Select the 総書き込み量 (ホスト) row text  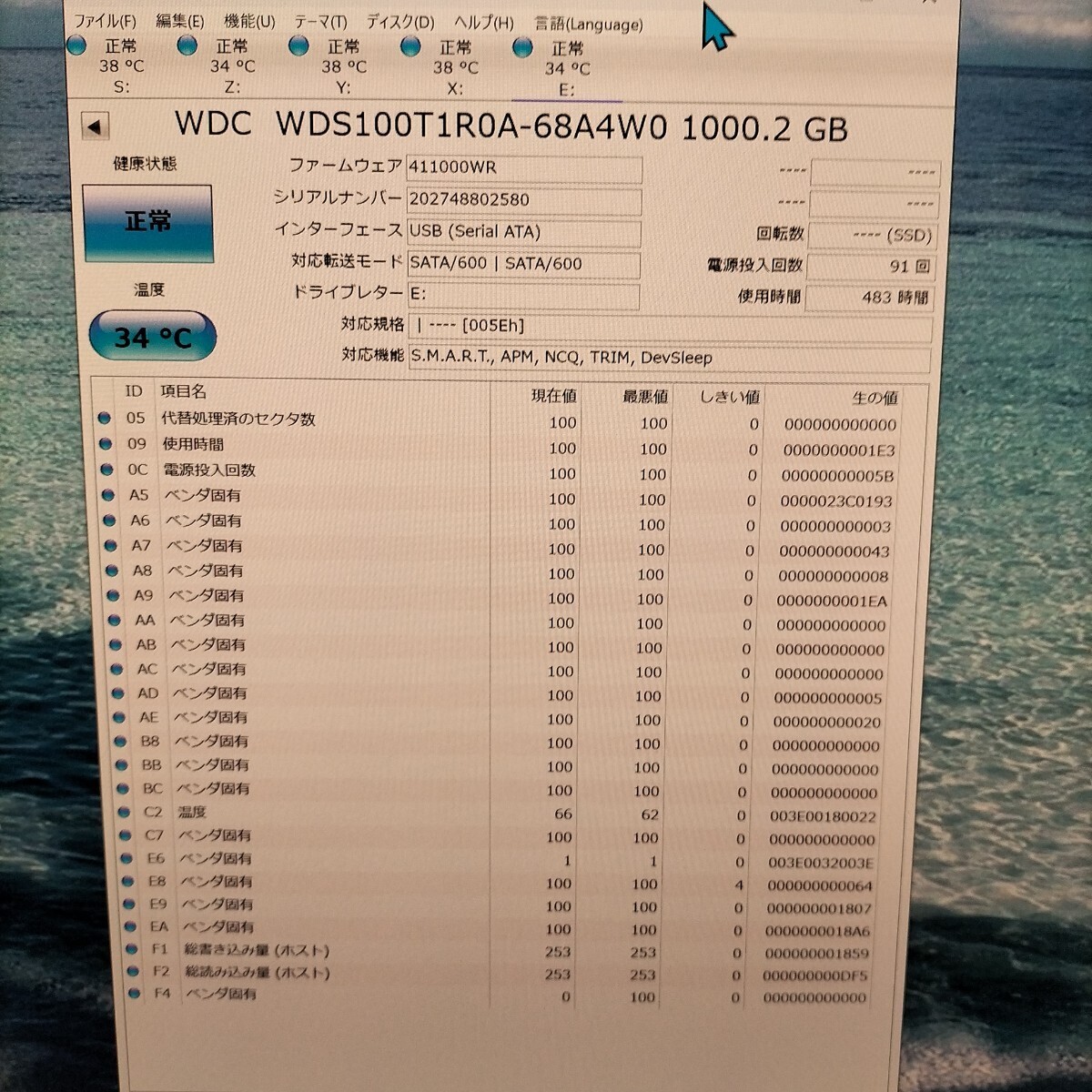point(257,950)
